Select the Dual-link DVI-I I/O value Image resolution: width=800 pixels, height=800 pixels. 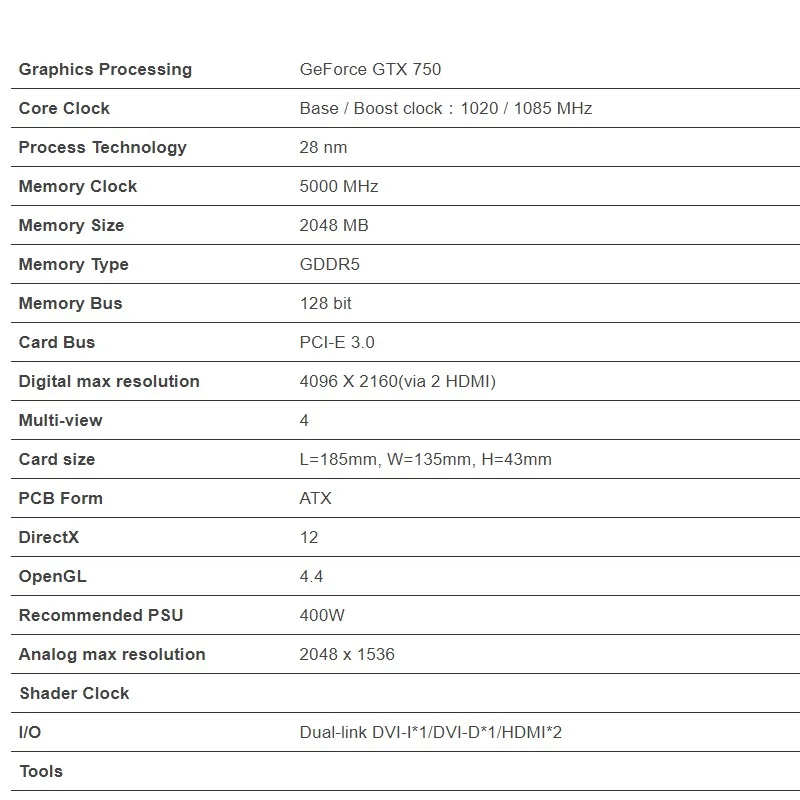click(x=431, y=732)
